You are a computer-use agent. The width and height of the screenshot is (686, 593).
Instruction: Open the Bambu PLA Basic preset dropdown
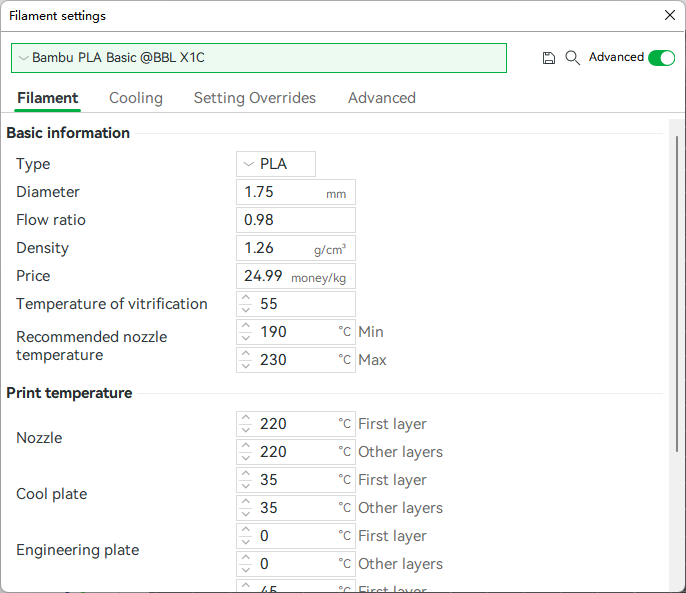[x=259, y=58]
